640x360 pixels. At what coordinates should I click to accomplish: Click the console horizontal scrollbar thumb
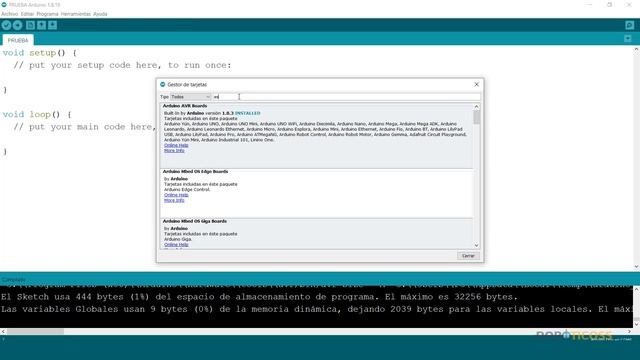(x=35, y=331)
